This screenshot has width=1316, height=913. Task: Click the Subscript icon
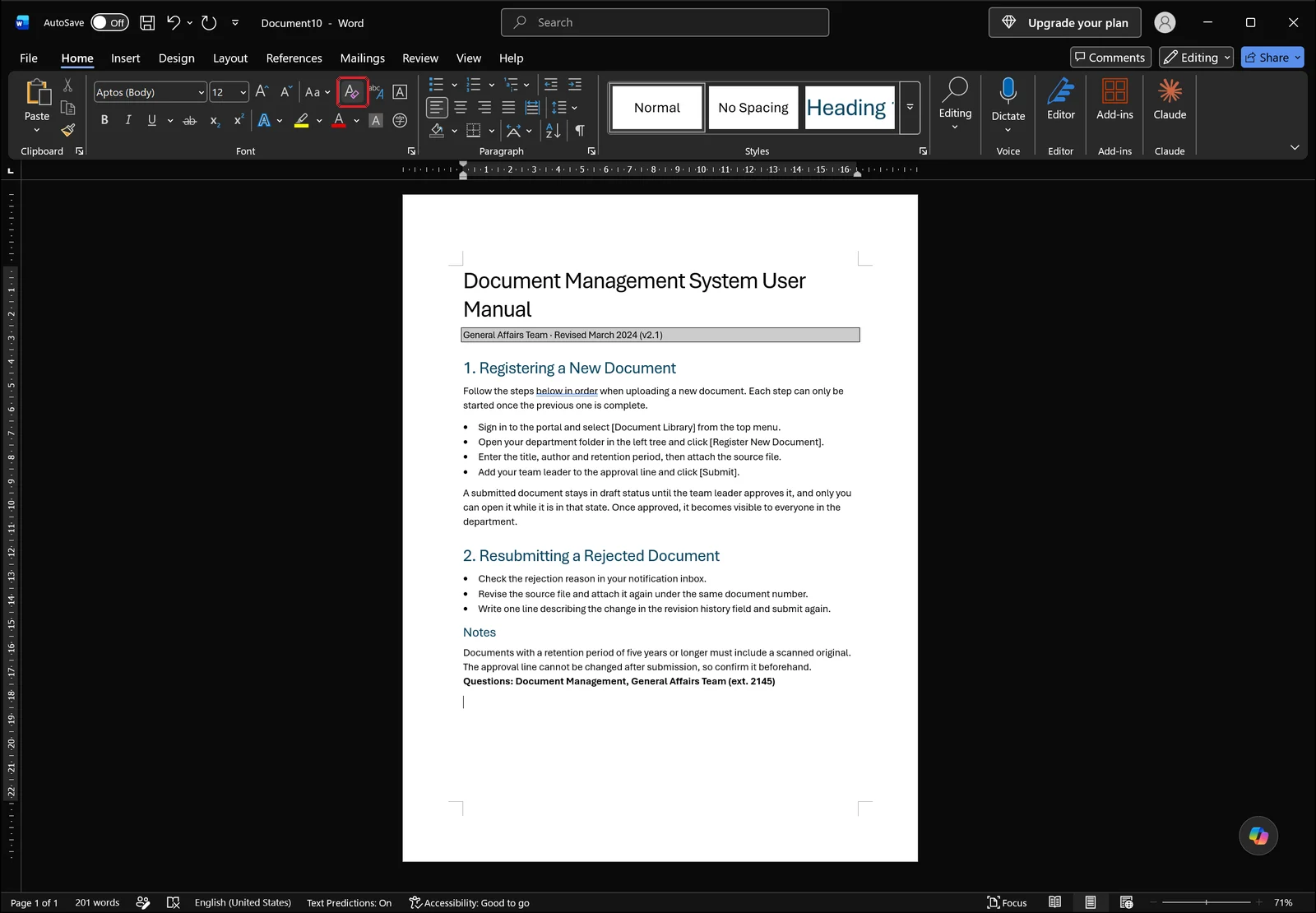click(215, 121)
